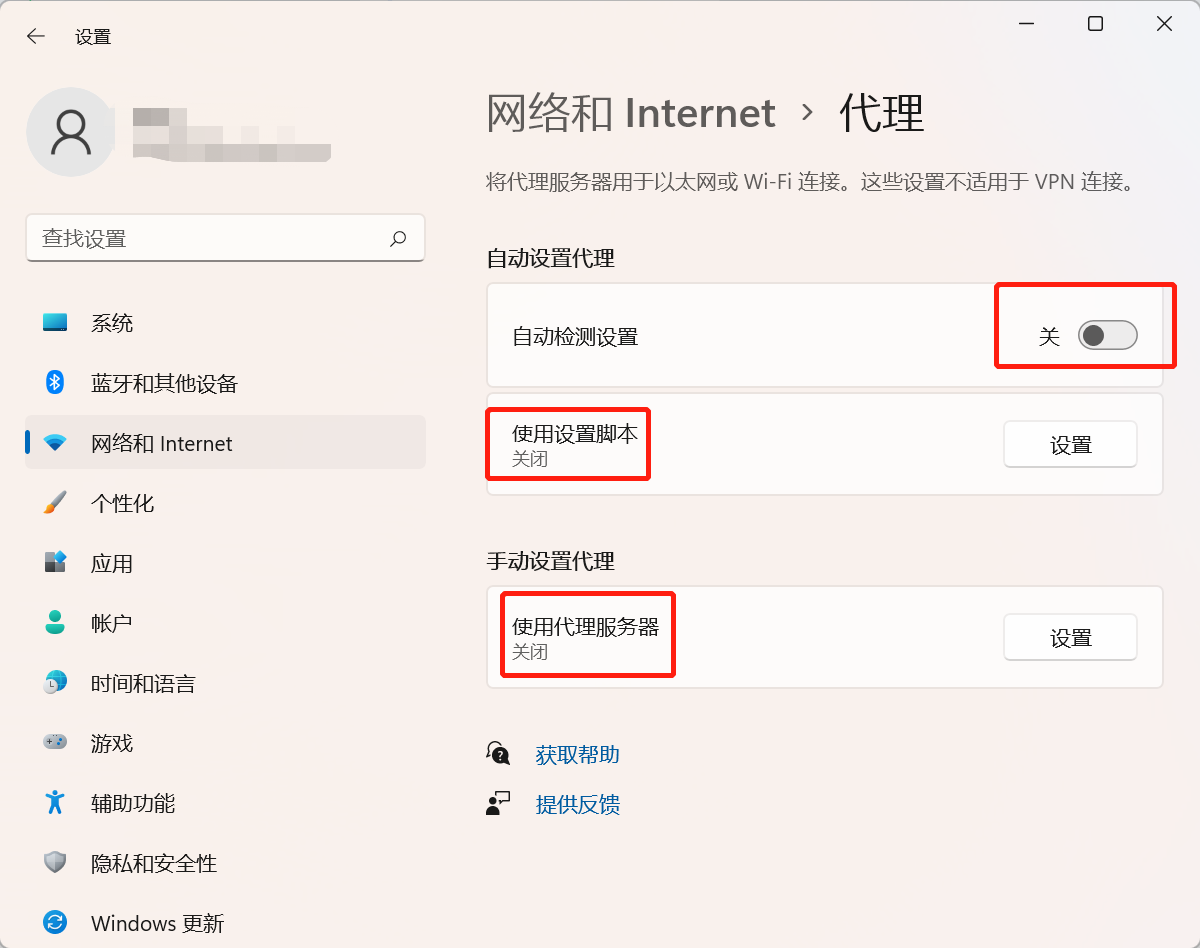Click the Wi-Fi icon for 网络和 Internet
This screenshot has height=948, width=1200.
[x=55, y=443]
